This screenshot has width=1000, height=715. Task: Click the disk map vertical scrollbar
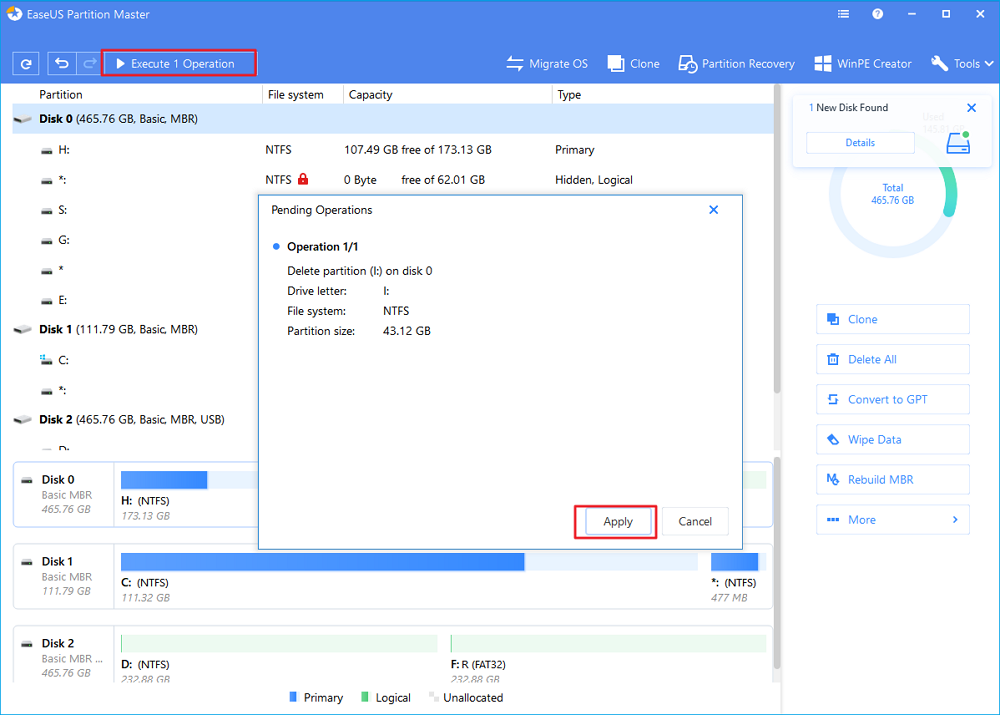tap(777, 561)
